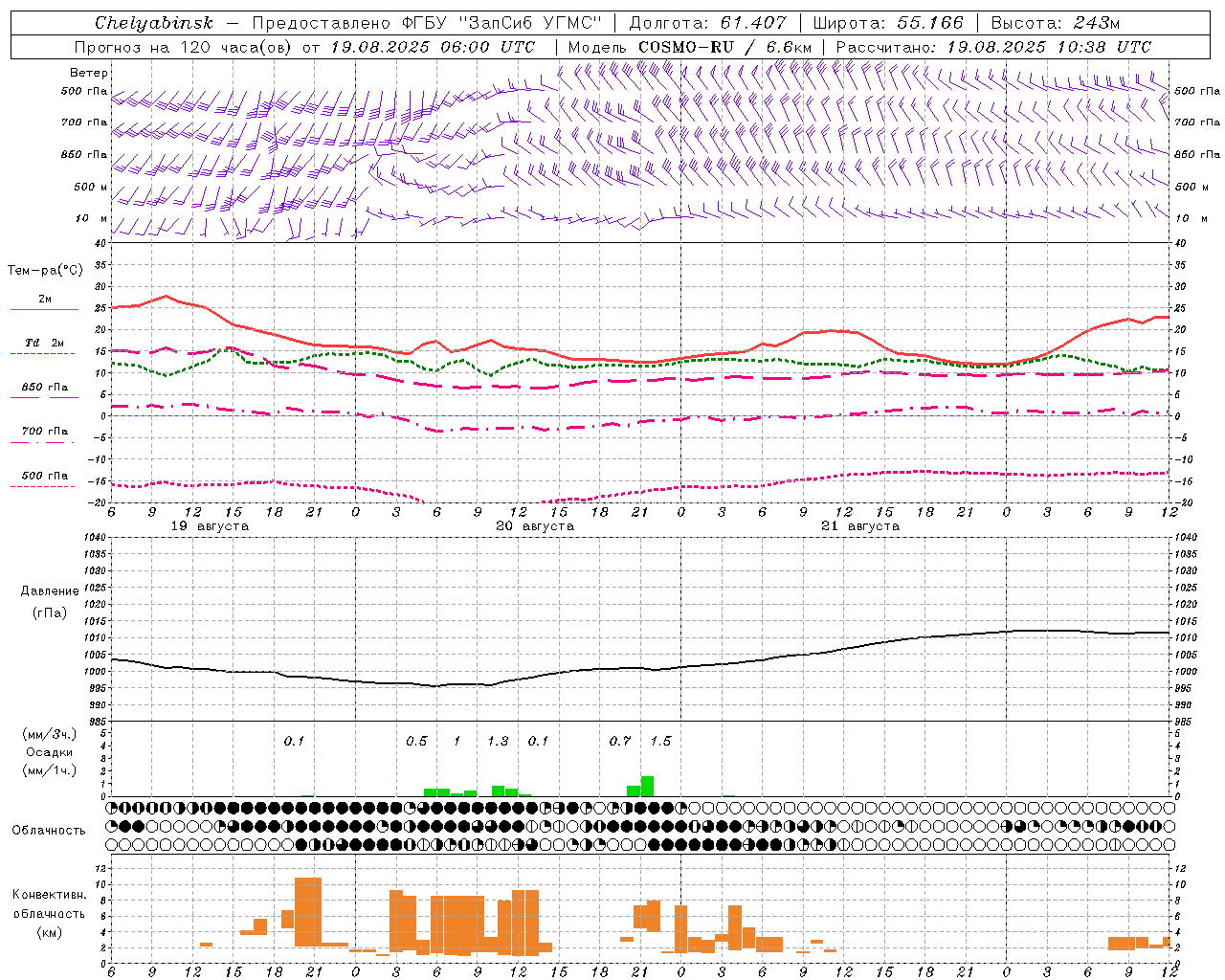Screen dimensions: 1225x980
Task: Select the 'Долгота: 61.407' header field
Action: point(707,23)
